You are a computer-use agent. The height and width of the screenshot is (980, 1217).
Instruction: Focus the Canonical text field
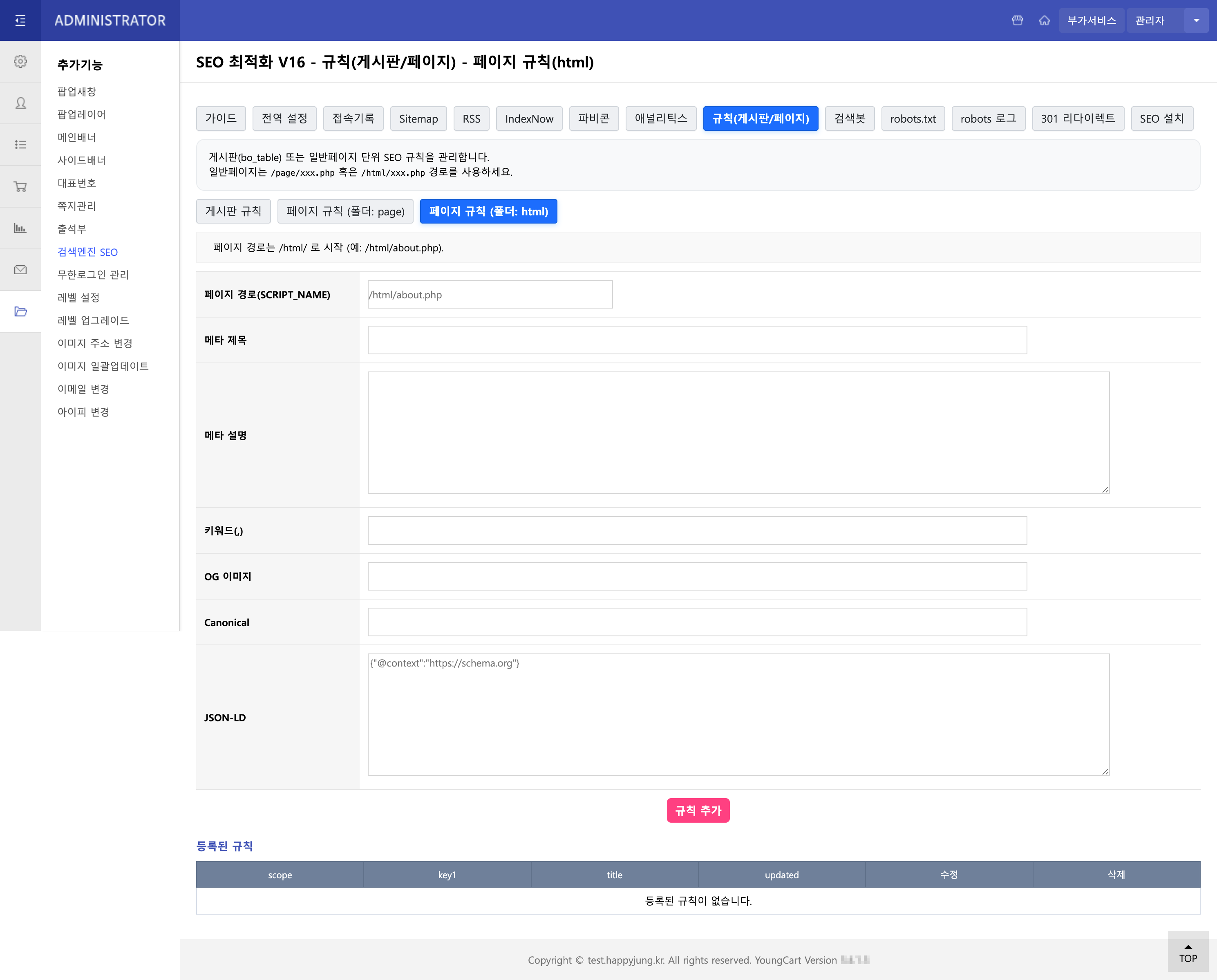[696, 622]
